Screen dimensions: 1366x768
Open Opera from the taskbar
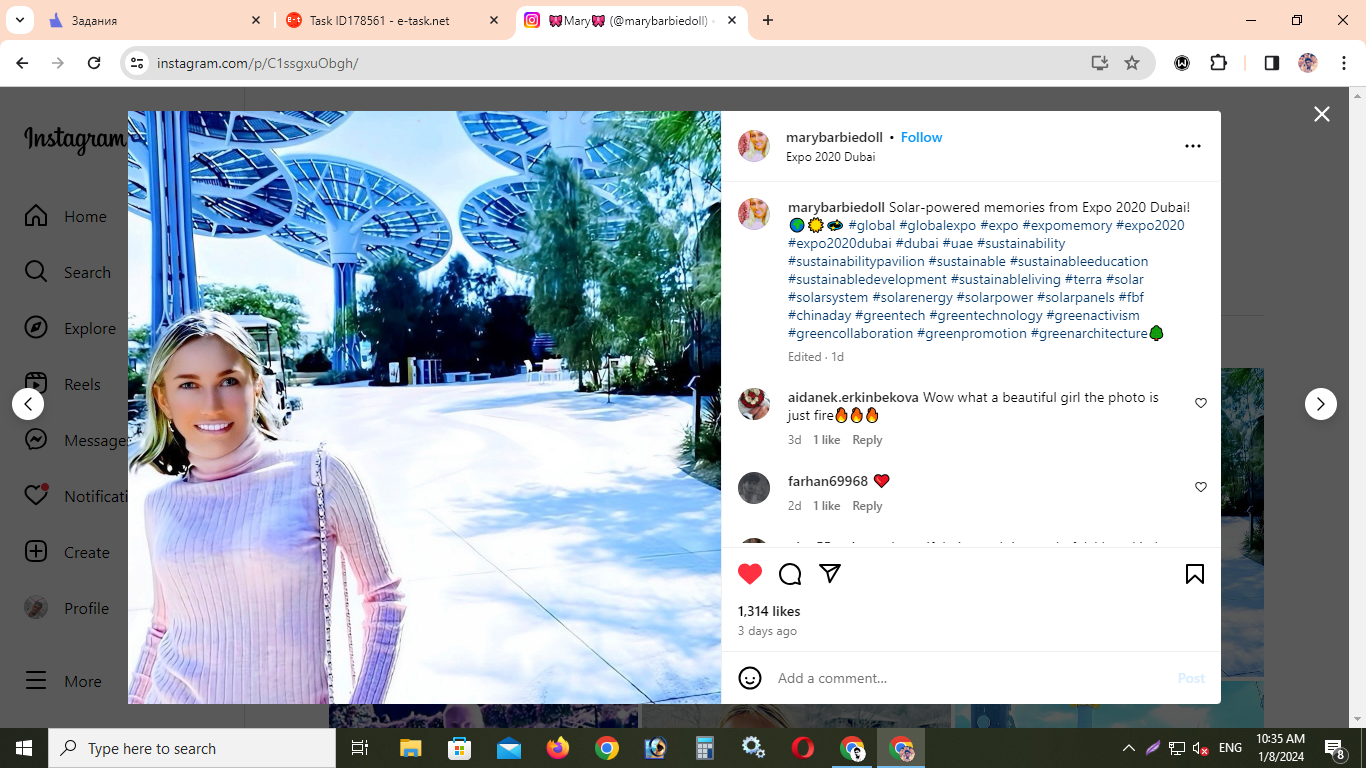(803, 748)
